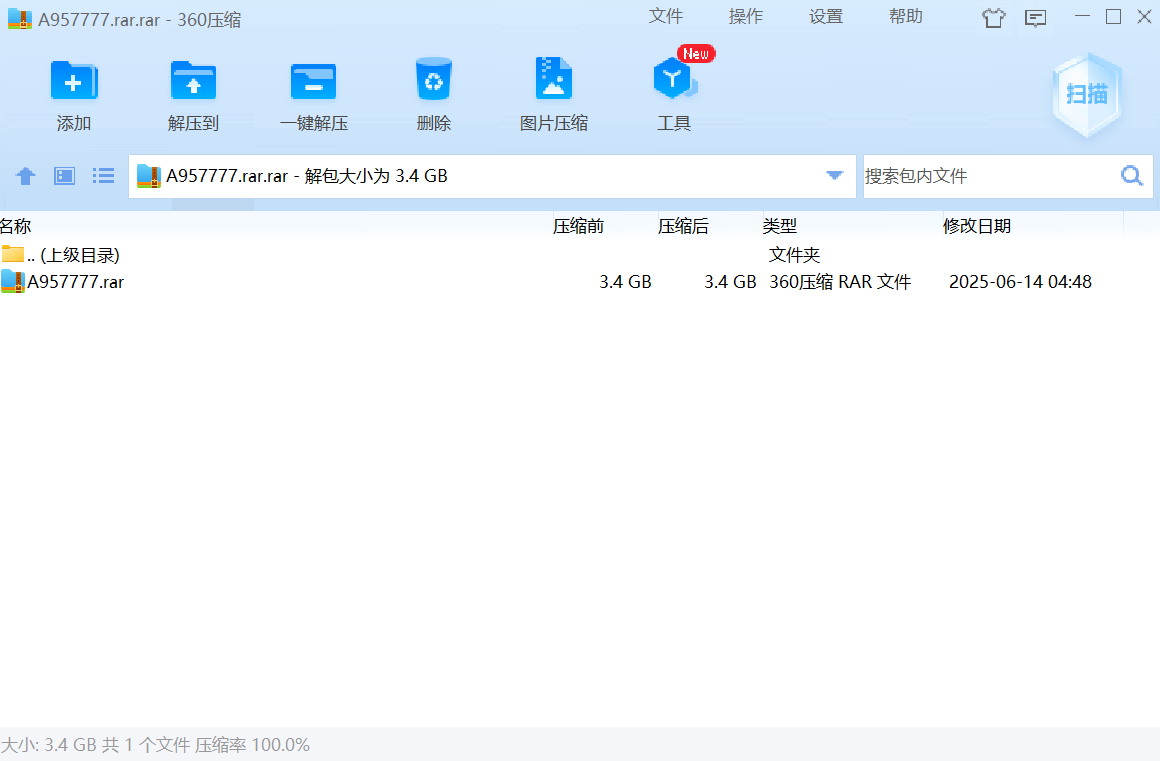1160x761 pixels.
Task: Click the search magnifier icon
Action: [1131, 176]
